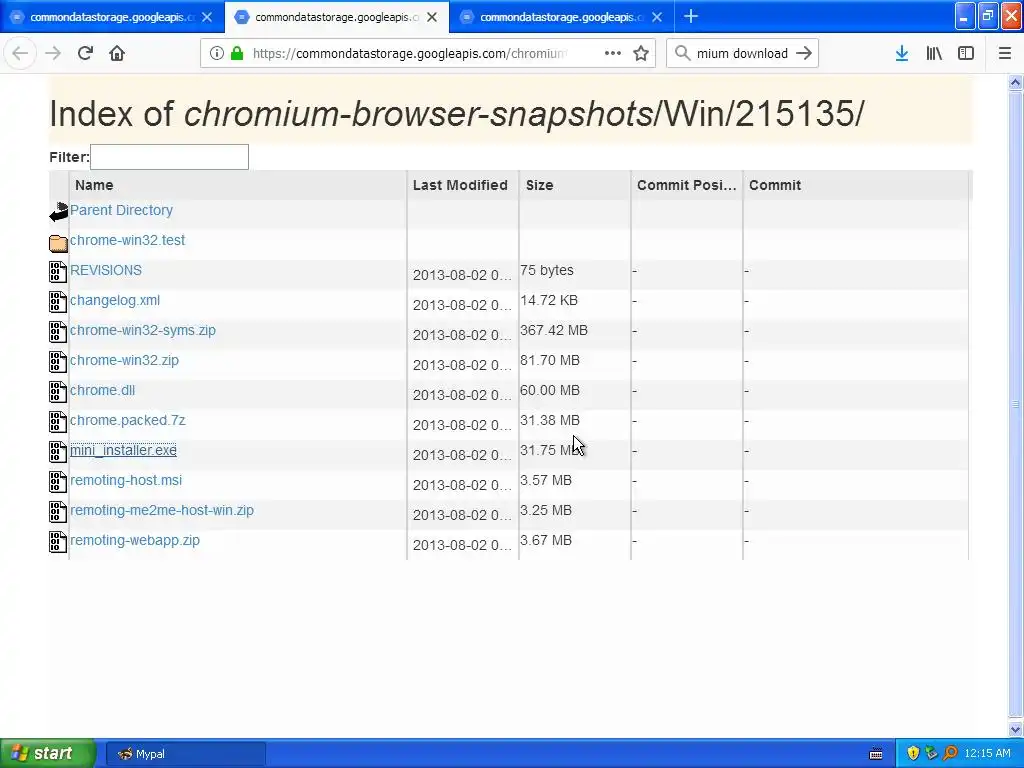The width and height of the screenshot is (1024, 768).
Task: Open the page actions three-dots menu
Action: coord(613,53)
